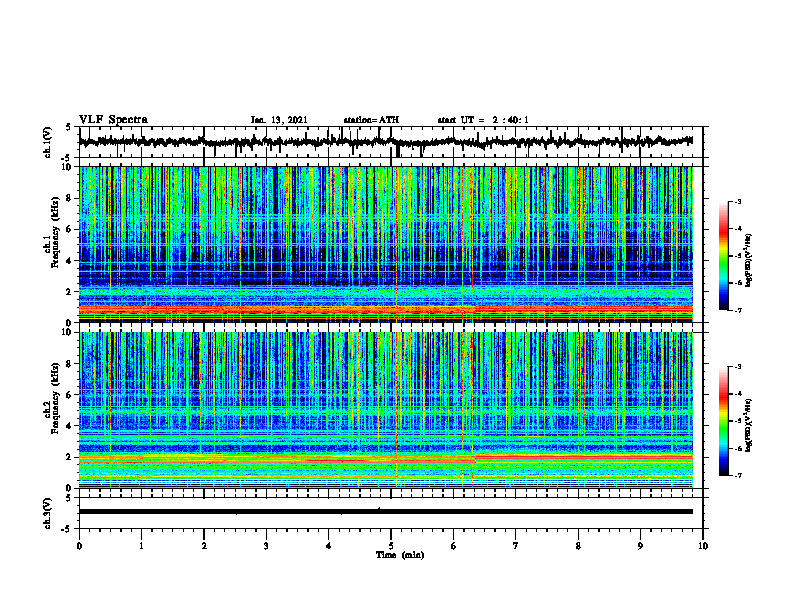Click the '-3' label on the upper color bar

coord(738,201)
